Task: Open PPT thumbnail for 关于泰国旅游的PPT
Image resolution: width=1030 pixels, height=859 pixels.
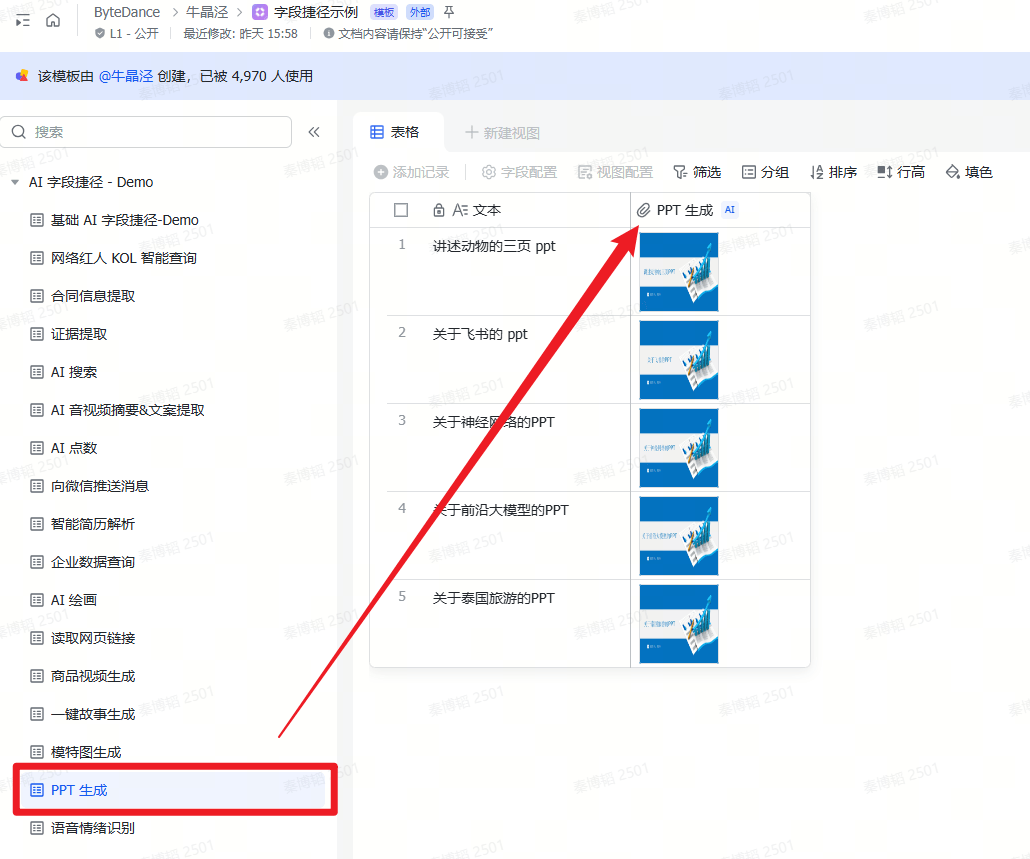Action: (679, 624)
